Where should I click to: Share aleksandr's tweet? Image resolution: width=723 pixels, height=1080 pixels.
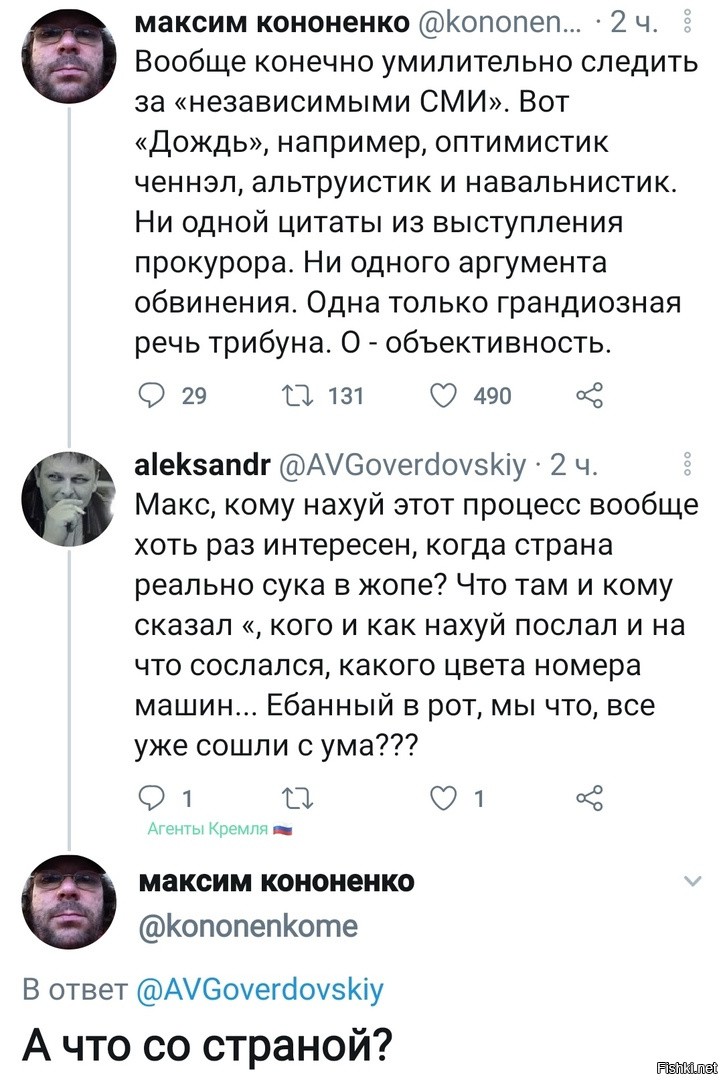pyautogui.click(x=589, y=798)
